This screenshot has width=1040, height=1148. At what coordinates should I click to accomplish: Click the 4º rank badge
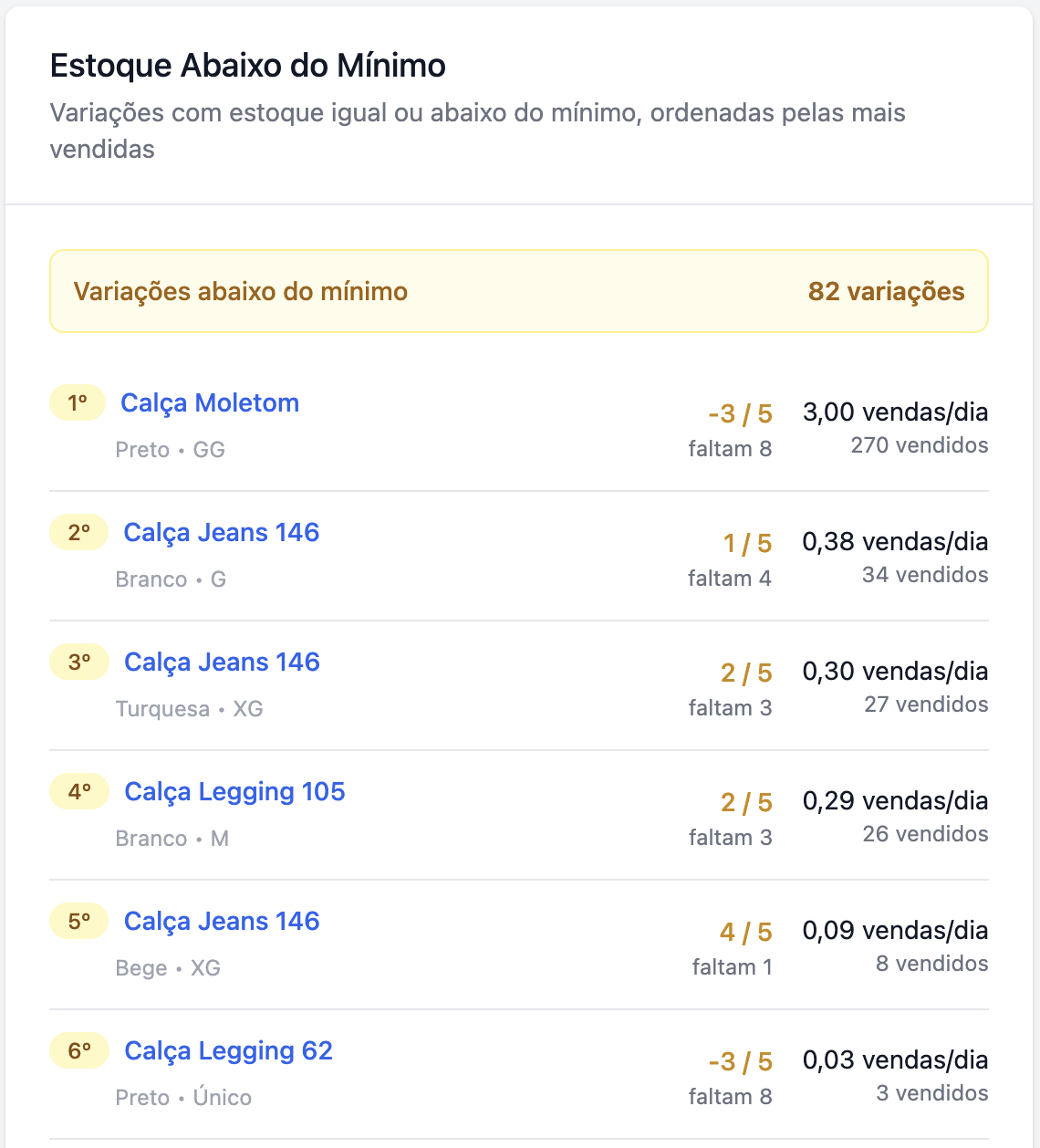pos(79,792)
